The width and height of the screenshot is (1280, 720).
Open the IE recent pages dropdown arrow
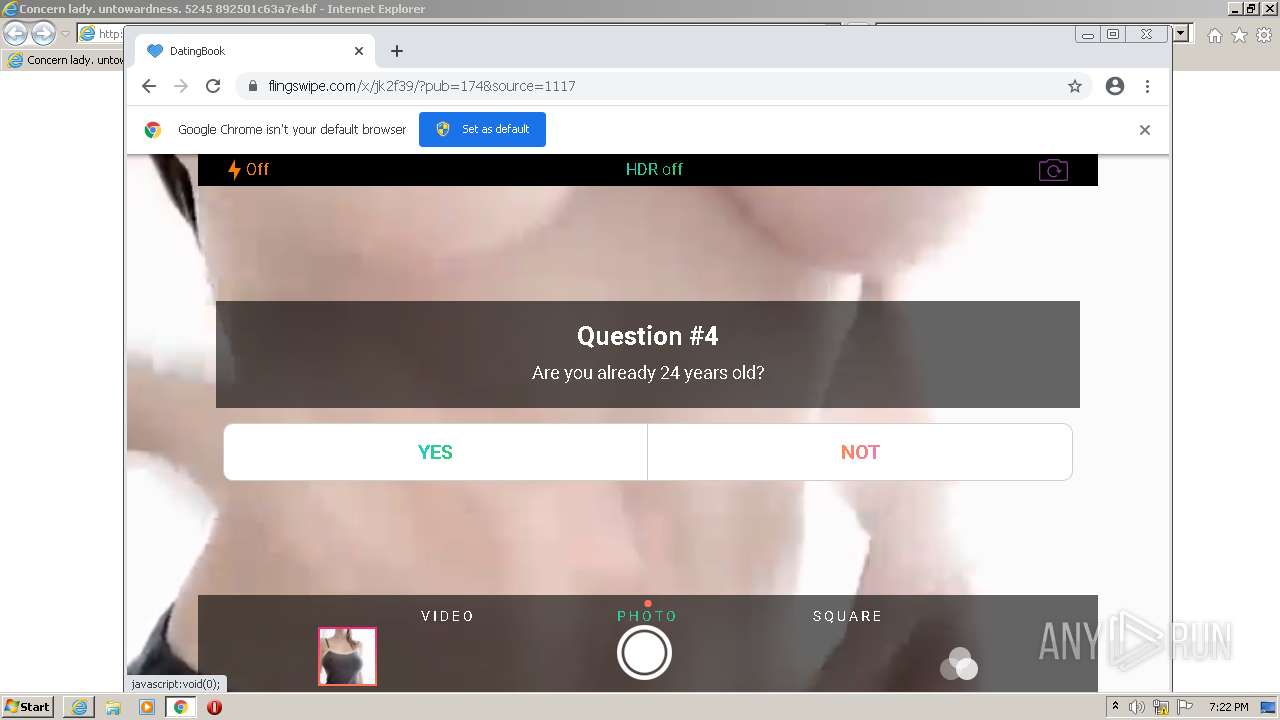pyautogui.click(x=65, y=34)
